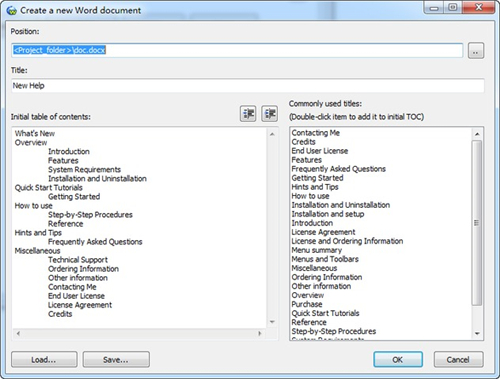Click the Load... button
500x379 pixels.
(44, 360)
